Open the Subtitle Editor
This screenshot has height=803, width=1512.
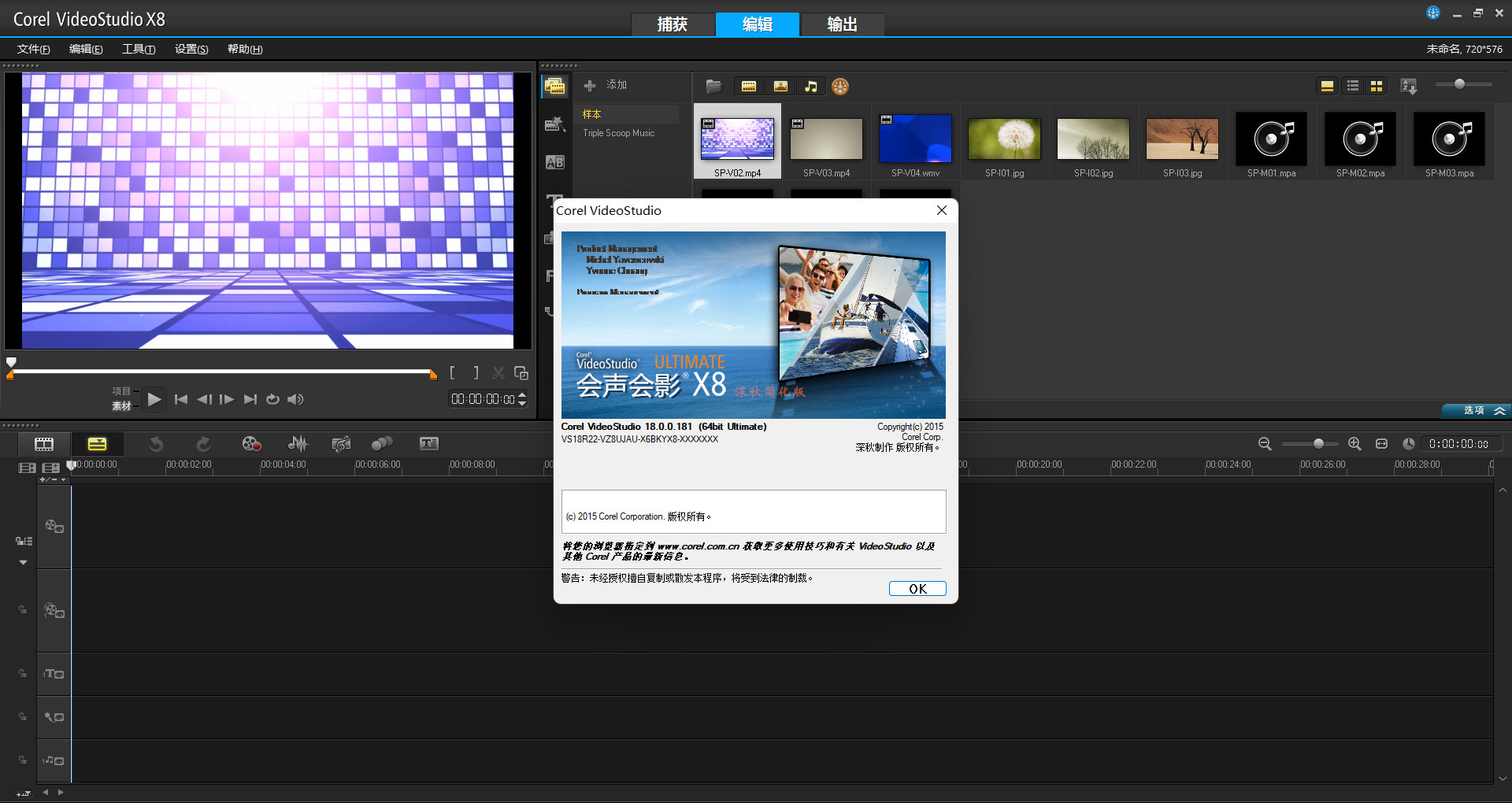click(x=429, y=444)
